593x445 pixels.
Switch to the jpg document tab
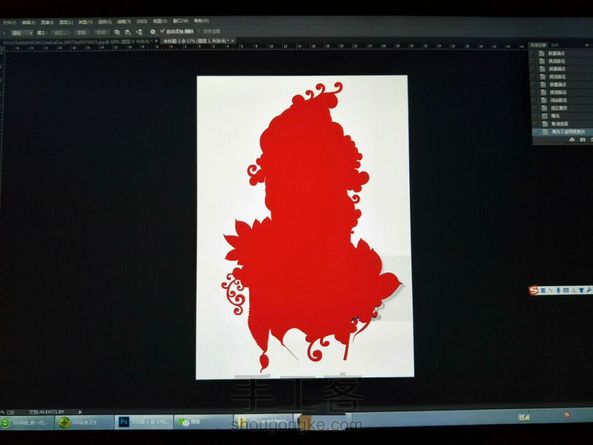[x=78, y=42]
